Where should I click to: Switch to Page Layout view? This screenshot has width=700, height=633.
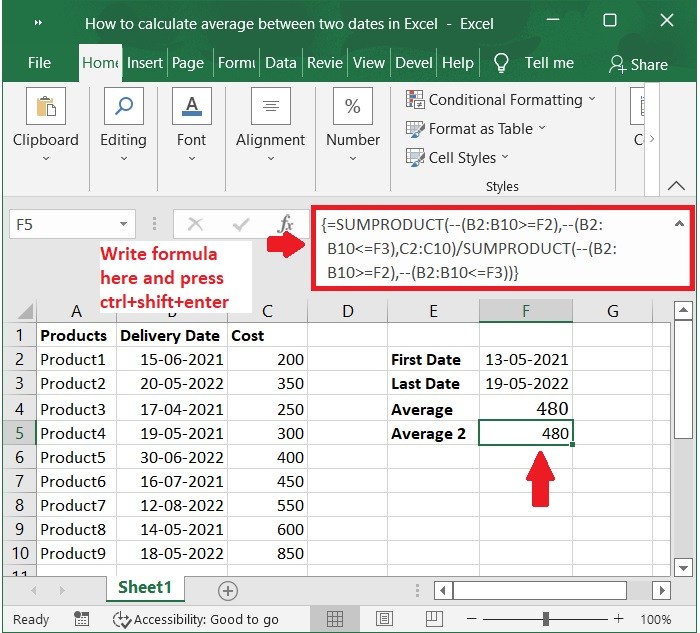tap(384, 619)
